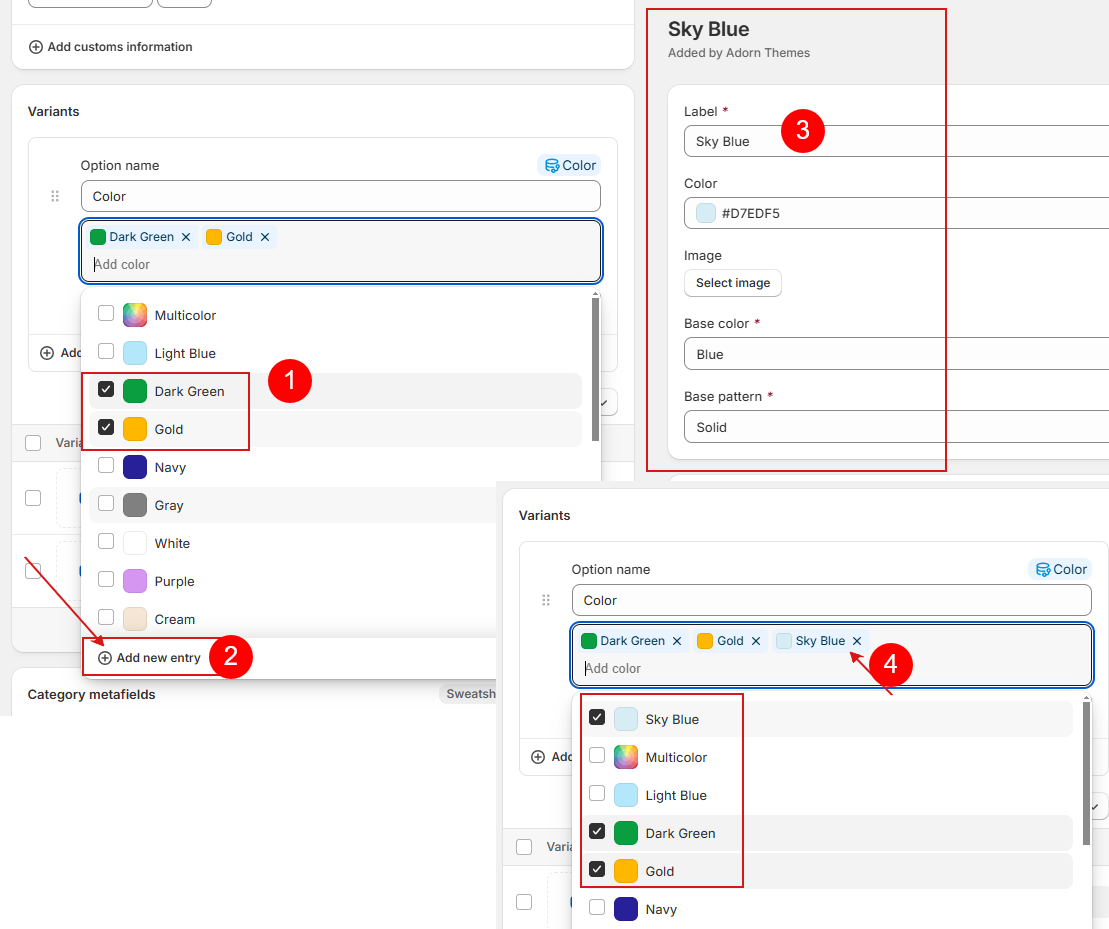Remove the Sky Blue tag chip
Image resolution: width=1109 pixels, height=929 pixels.
pos(857,641)
